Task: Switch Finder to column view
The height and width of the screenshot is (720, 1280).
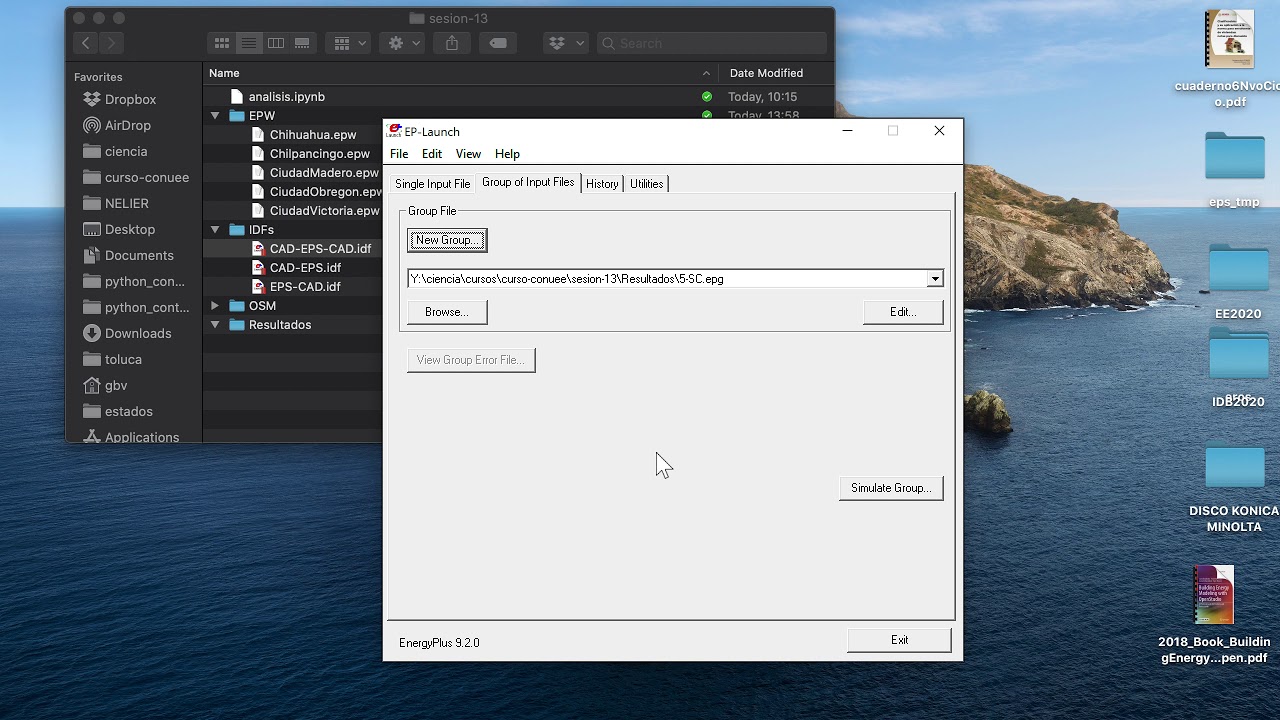Action: point(276,43)
